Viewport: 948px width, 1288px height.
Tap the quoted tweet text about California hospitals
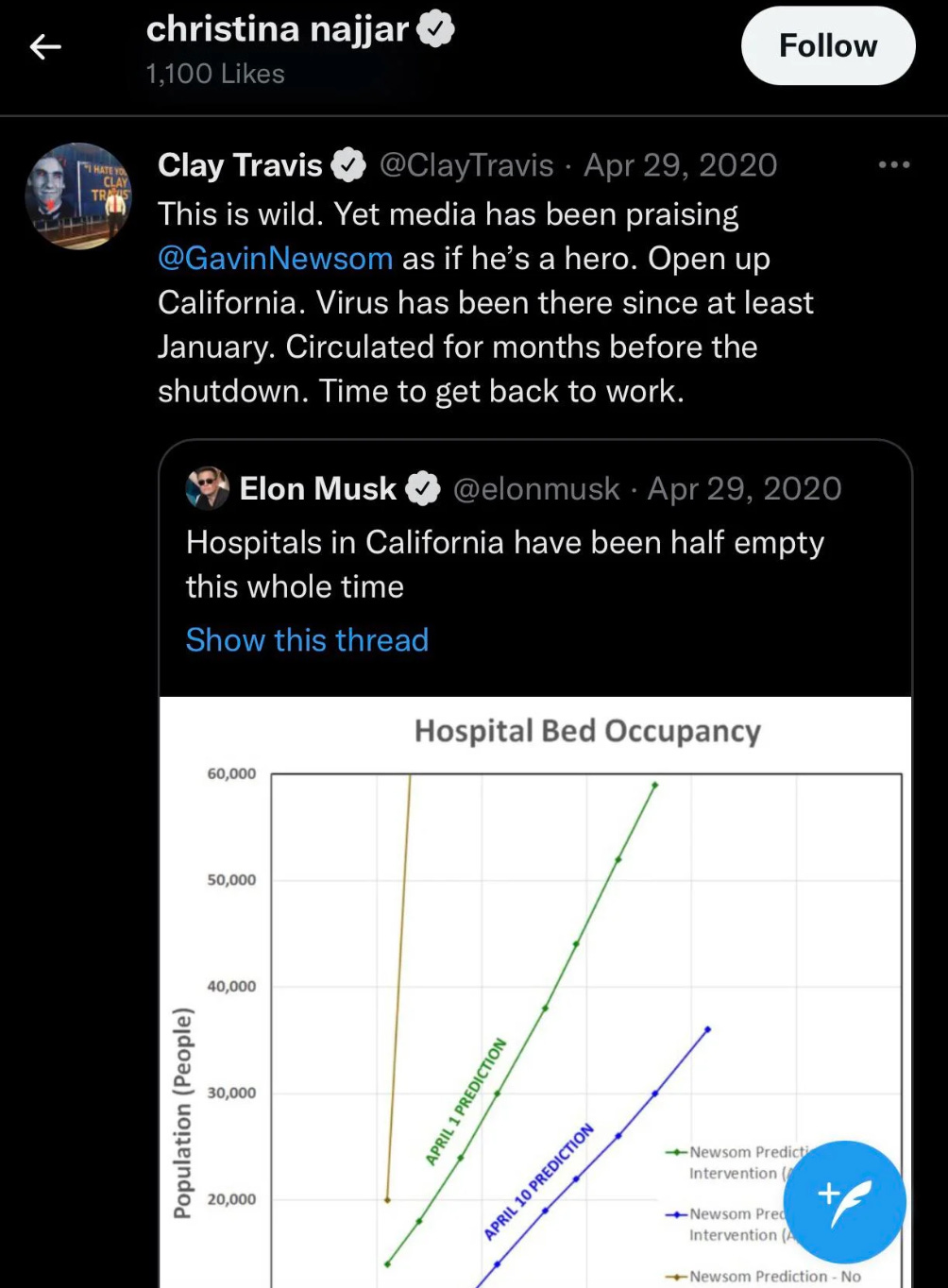pos(505,564)
